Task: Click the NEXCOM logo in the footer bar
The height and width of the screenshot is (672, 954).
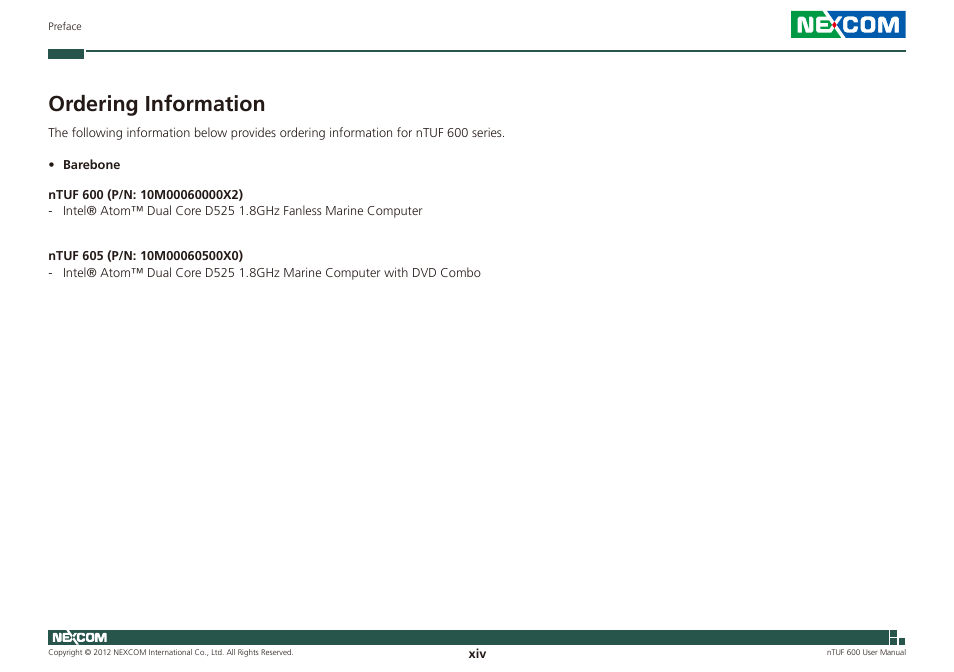Action: tap(79, 637)
